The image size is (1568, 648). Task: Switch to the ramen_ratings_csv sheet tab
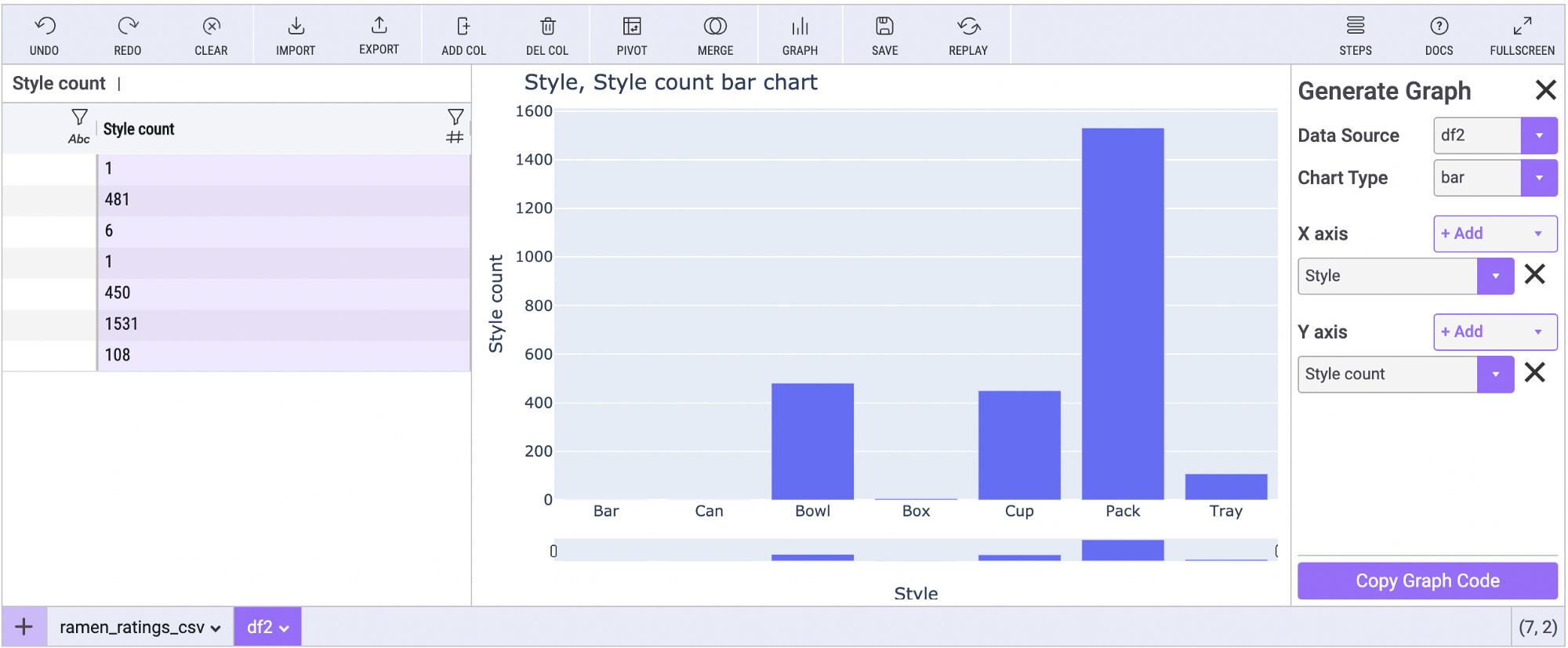click(x=140, y=627)
